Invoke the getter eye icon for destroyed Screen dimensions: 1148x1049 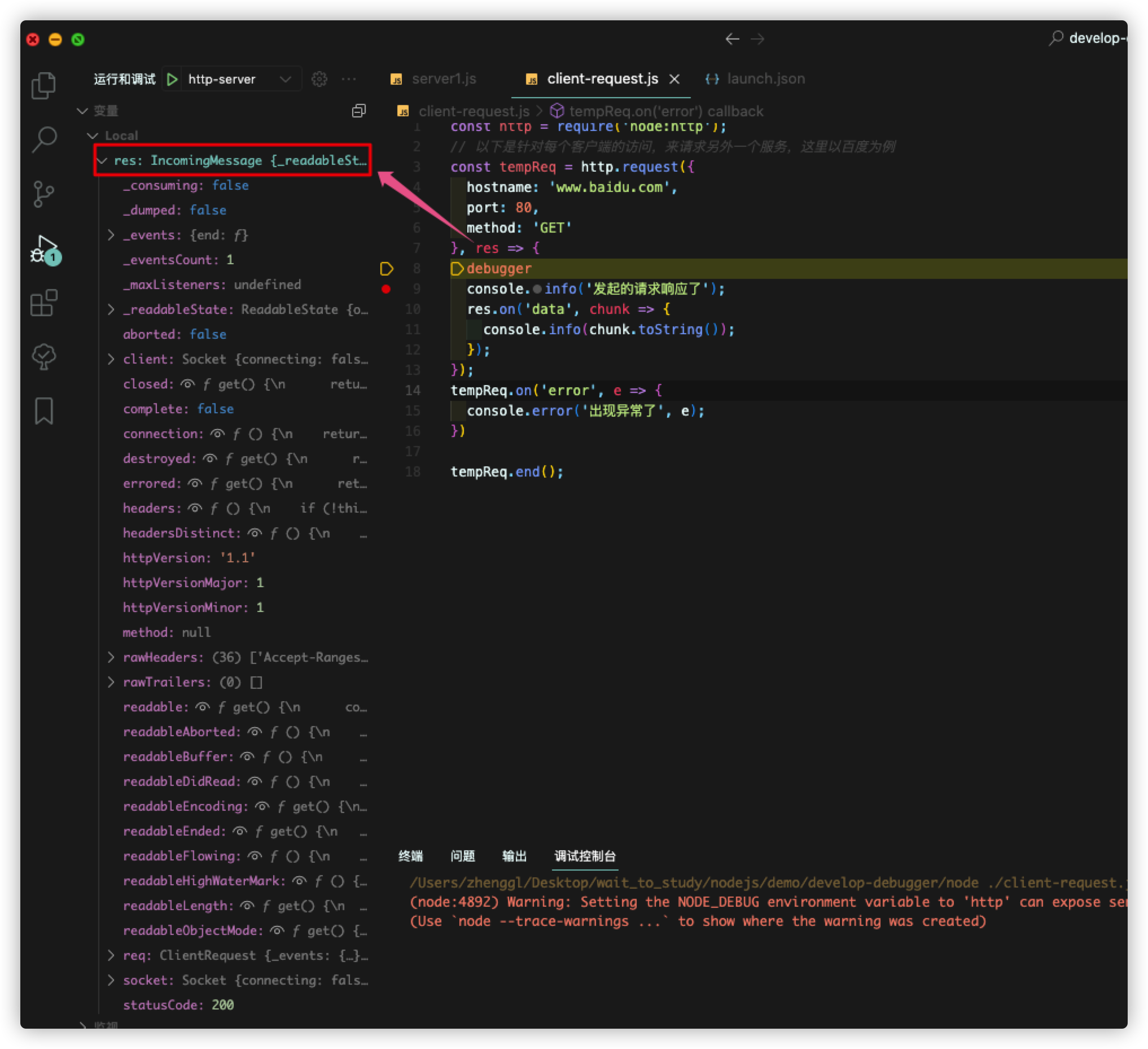(210, 459)
